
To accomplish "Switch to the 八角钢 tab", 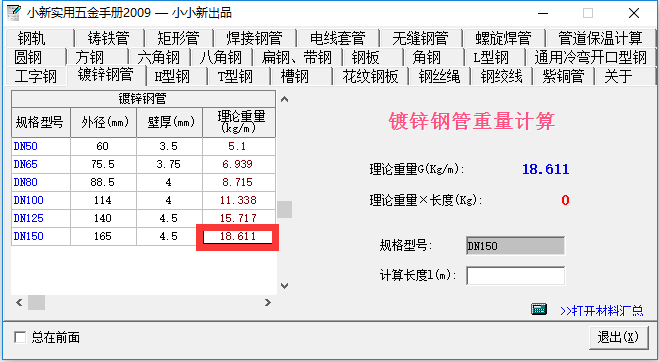I will (221, 57).
